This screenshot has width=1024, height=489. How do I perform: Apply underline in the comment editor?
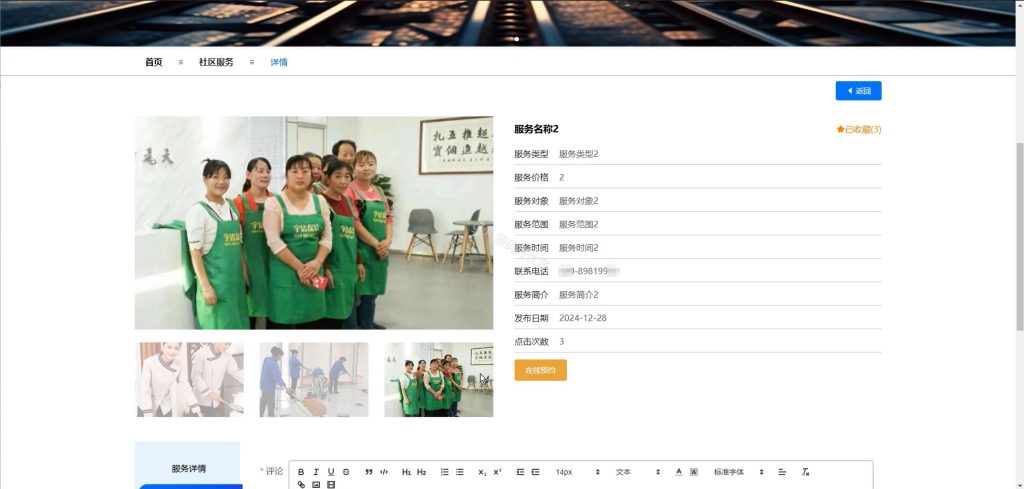tap(331, 472)
